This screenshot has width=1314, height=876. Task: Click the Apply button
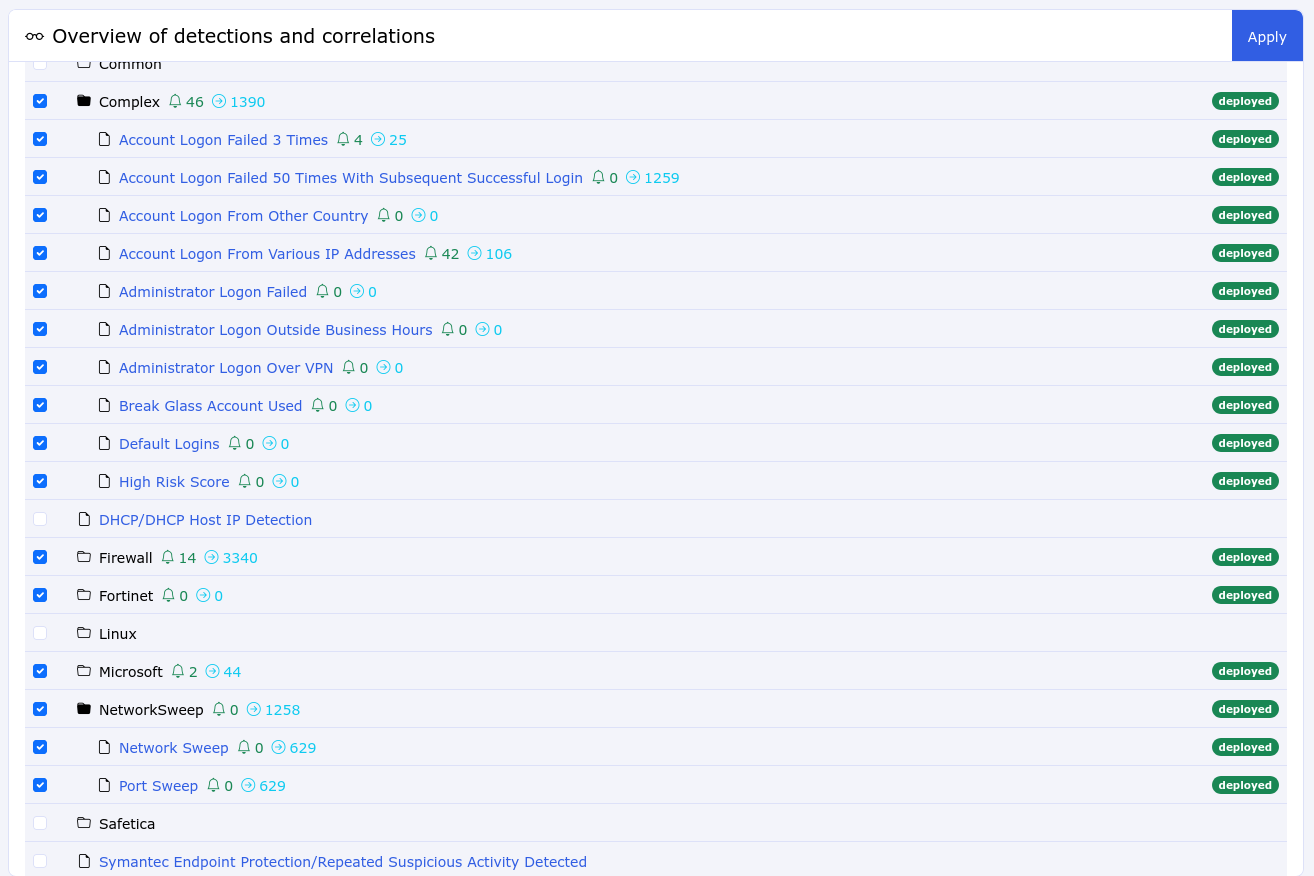[x=1266, y=36]
